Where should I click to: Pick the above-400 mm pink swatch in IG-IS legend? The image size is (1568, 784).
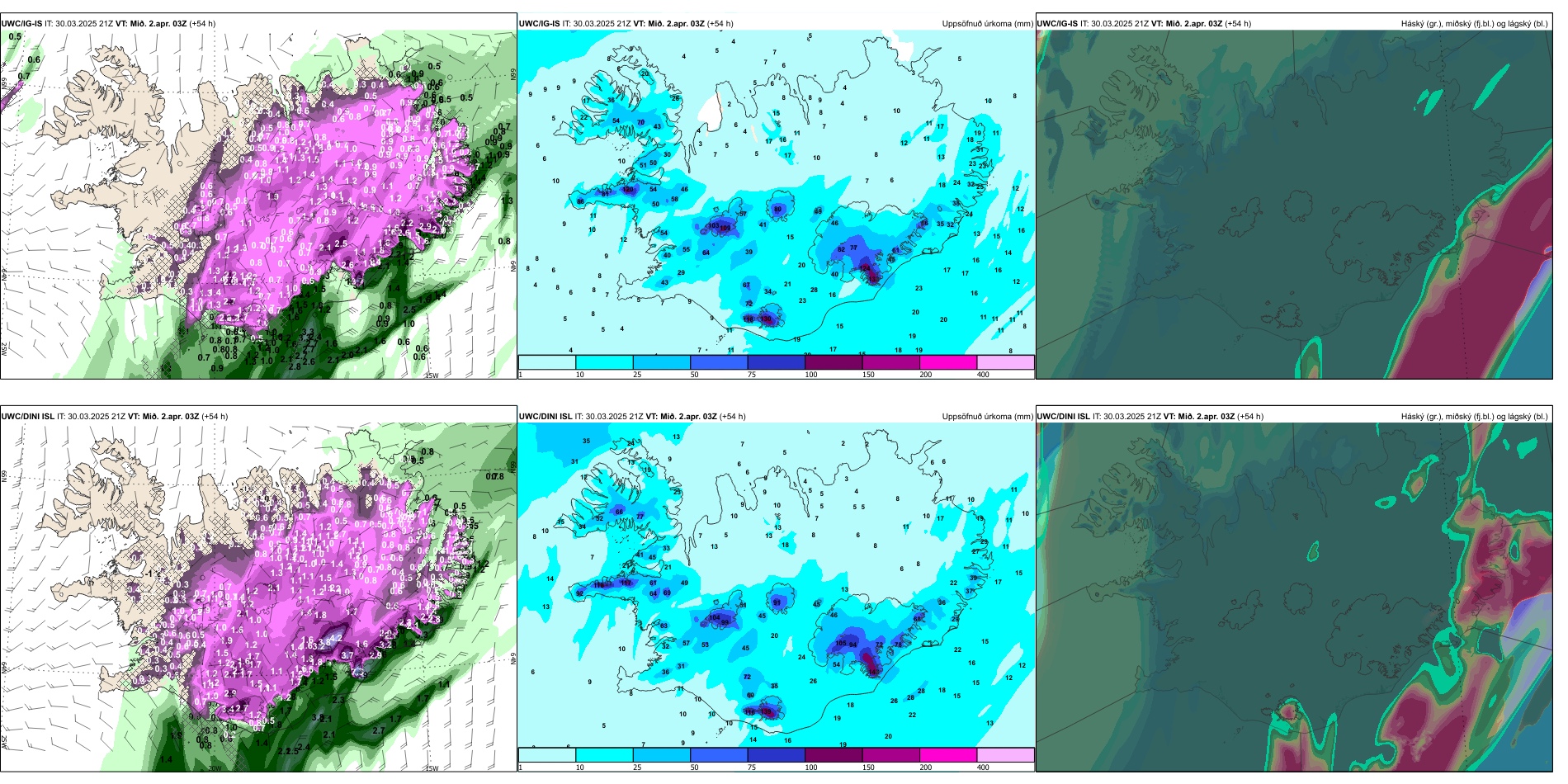pyautogui.click(x=1005, y=362)
